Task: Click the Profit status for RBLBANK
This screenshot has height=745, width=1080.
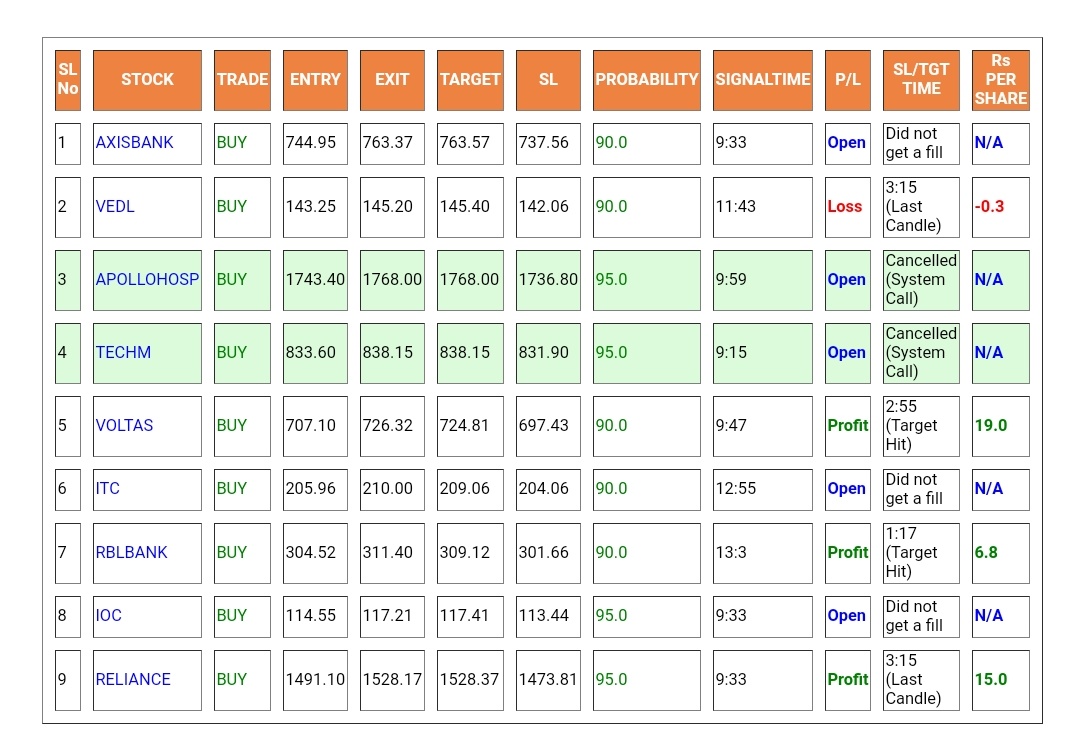Action: [x=848, y=552]
